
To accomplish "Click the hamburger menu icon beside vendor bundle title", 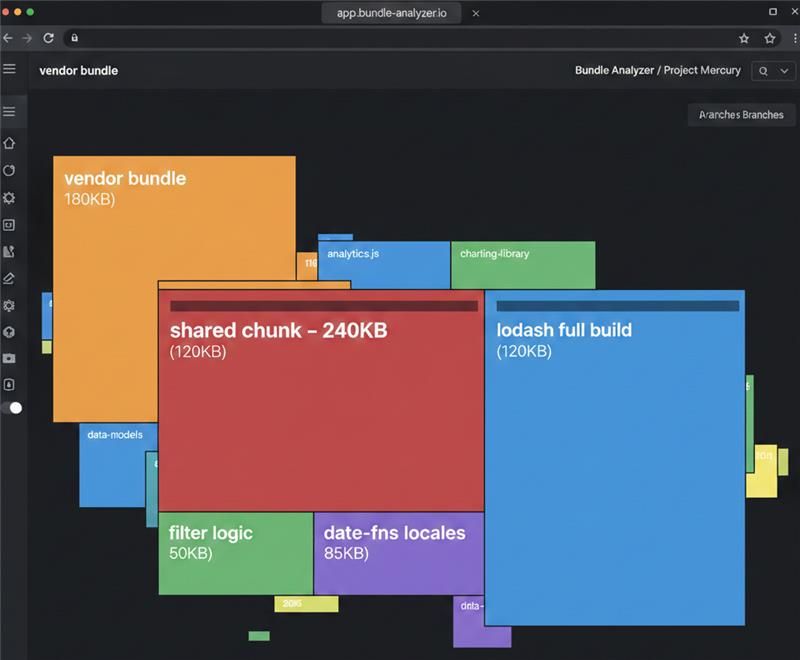I will click(9, 69).
